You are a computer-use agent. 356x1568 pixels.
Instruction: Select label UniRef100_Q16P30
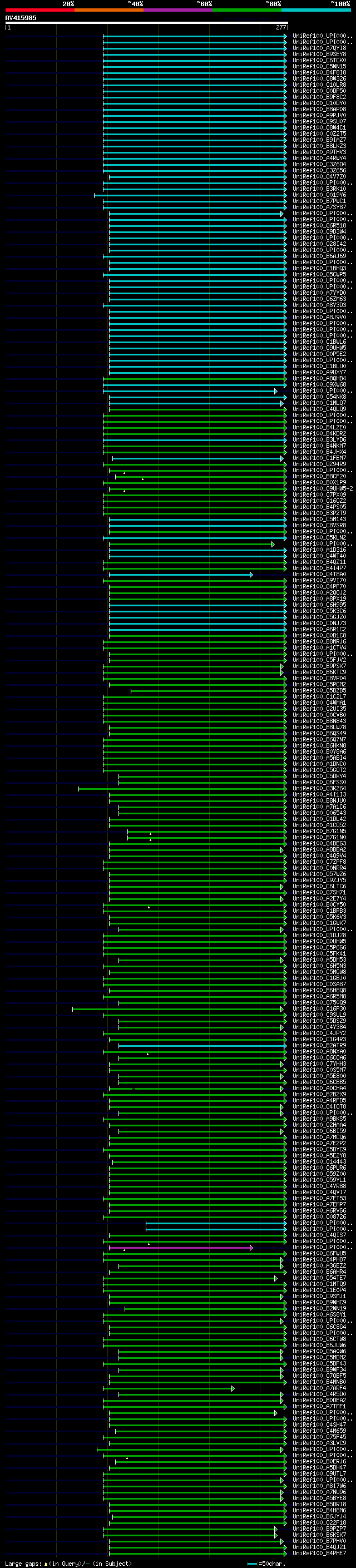coord(319,1009)
